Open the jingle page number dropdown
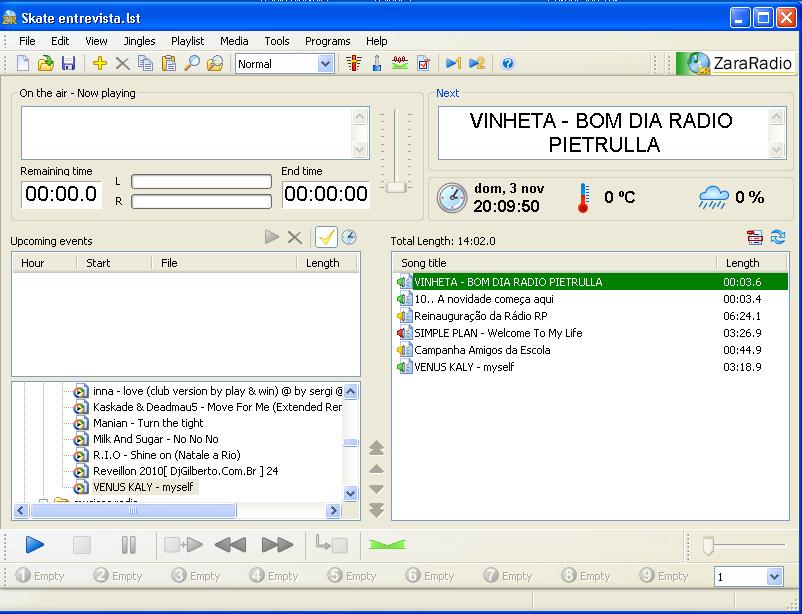The height and width of the screenshot is (614, 802). (774, 577)
